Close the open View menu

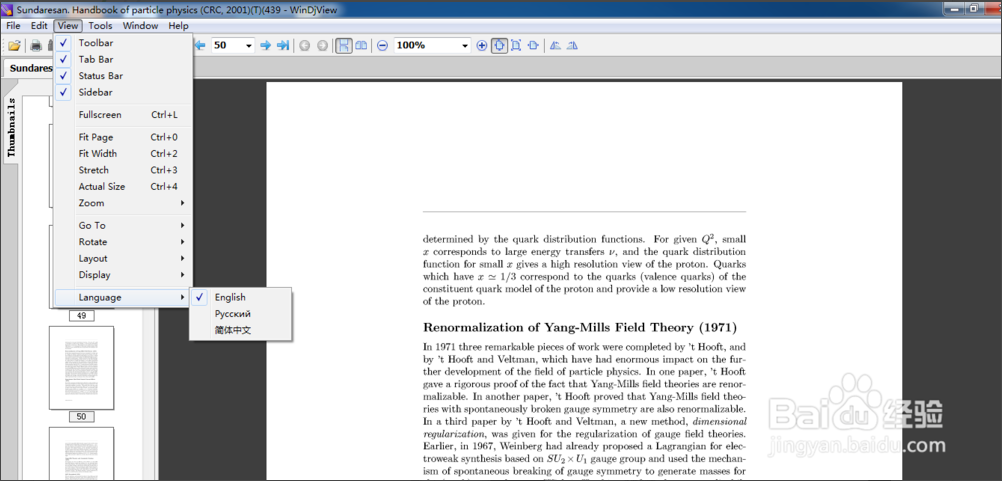pyautogui.click(x=68, y=26)
